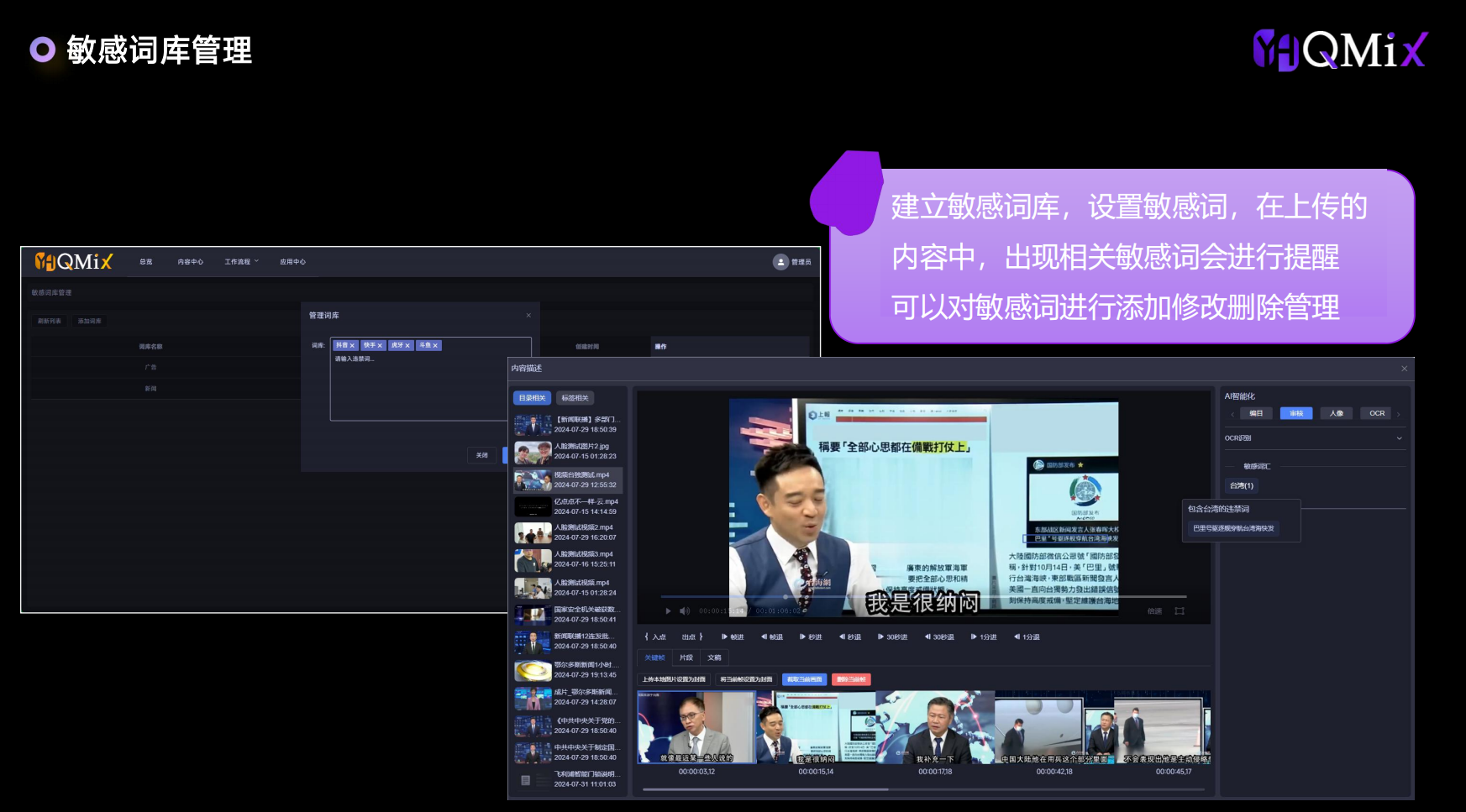The height and width of the screenshot is (812, 1466).
Task: Select 视频台独测试.mp4 in the list
Action: point(568,479)
